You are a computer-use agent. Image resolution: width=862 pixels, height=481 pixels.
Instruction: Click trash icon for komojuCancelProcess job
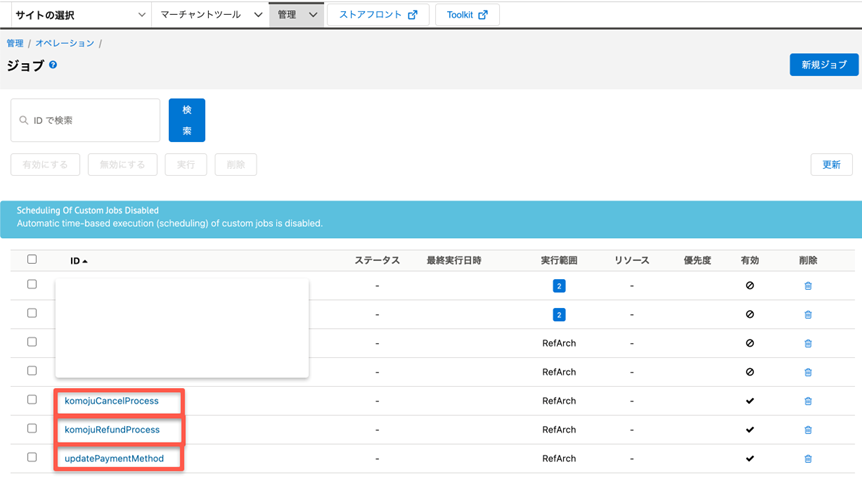(x=808, y=401)
